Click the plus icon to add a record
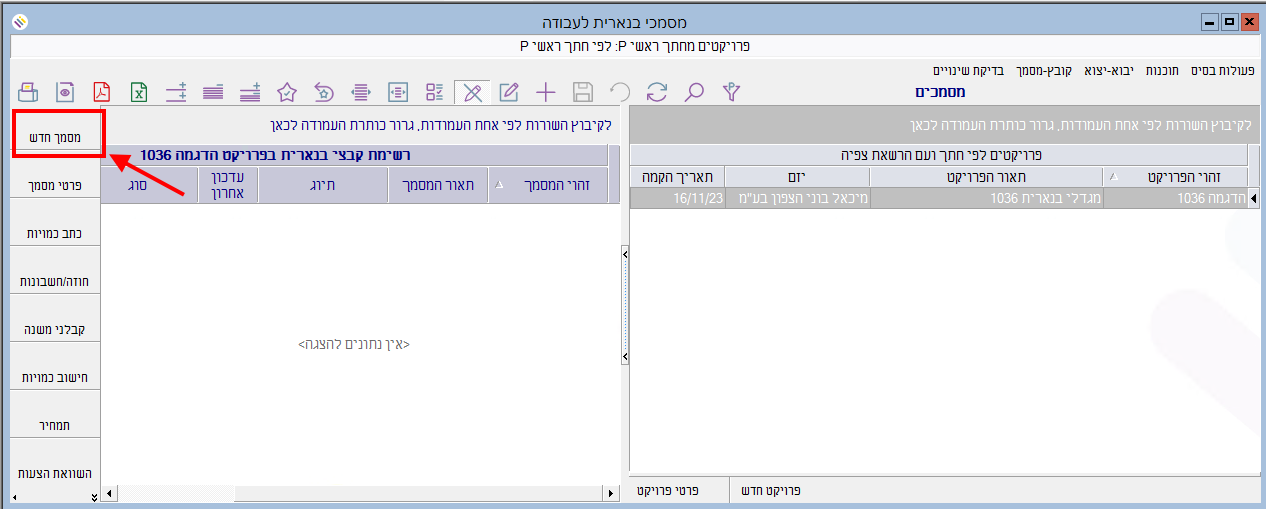Image resolution: width=1266 pixels, height=509 pixels. tap(545, 92)
